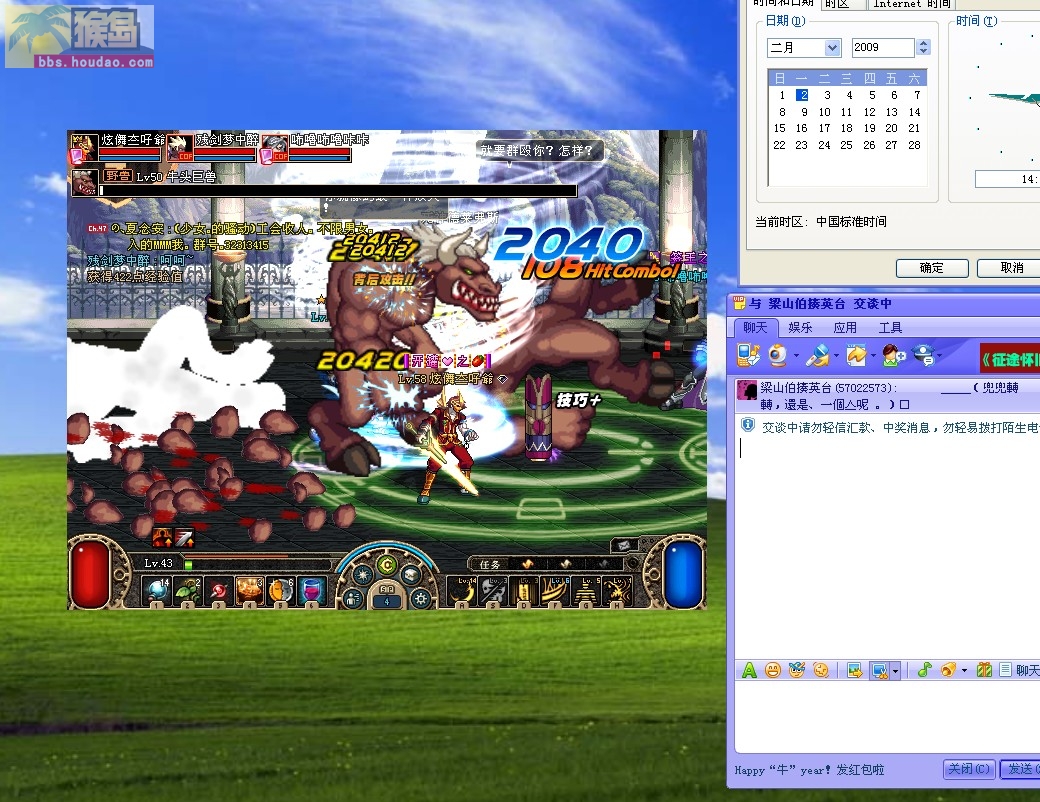Click the 关闭(C) button in QQ chat

pyautogui.click(x=969, y=769)
